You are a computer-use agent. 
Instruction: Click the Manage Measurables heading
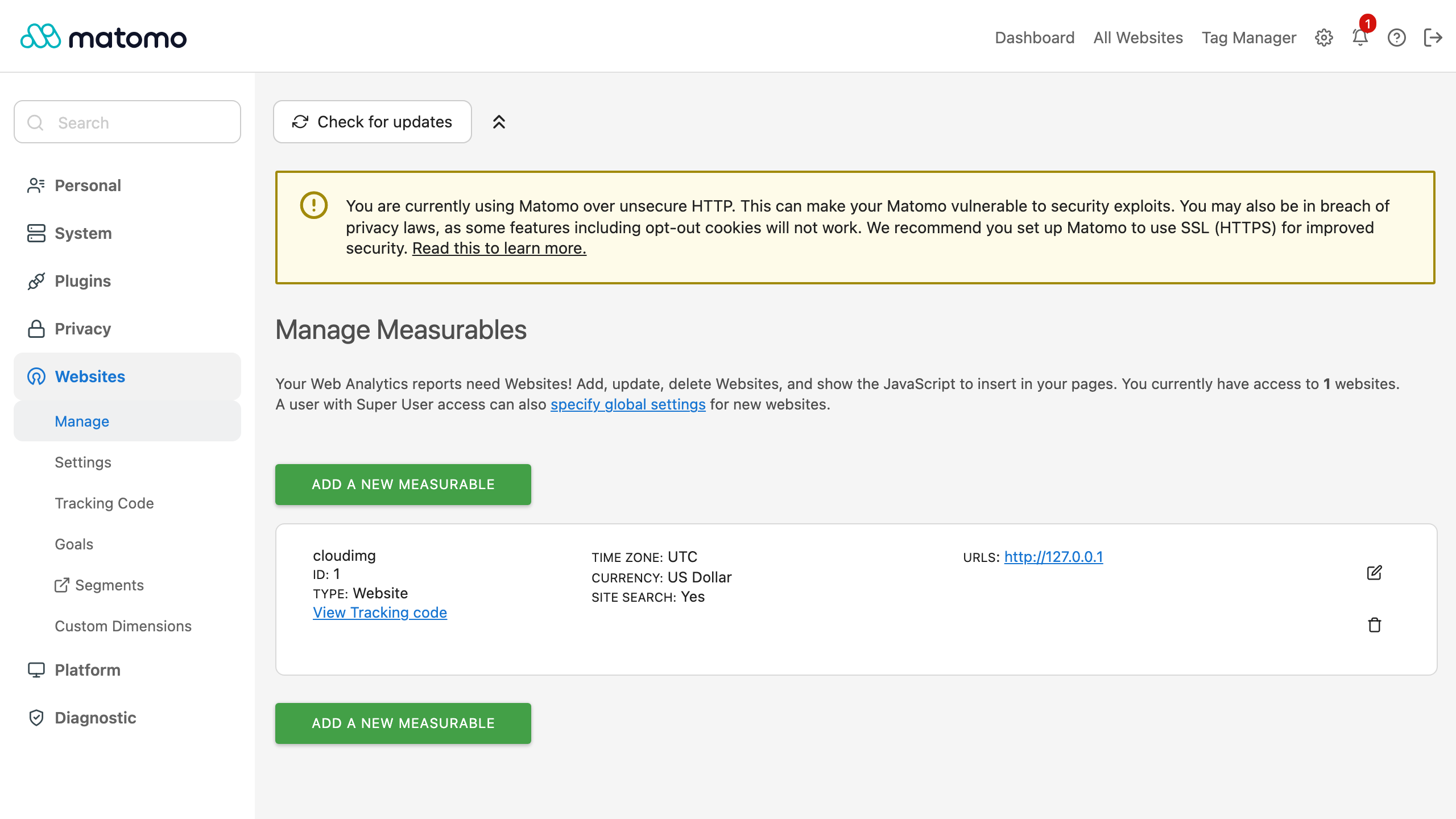point(401,330)
